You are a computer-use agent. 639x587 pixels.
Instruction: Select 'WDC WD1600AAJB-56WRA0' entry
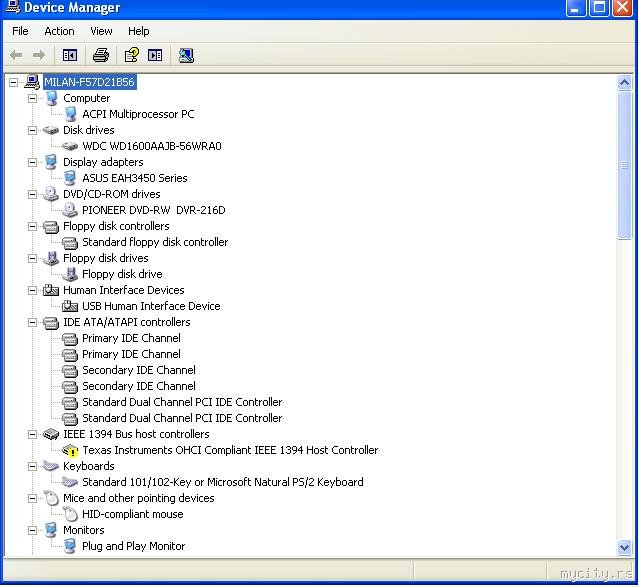point(152,146)
